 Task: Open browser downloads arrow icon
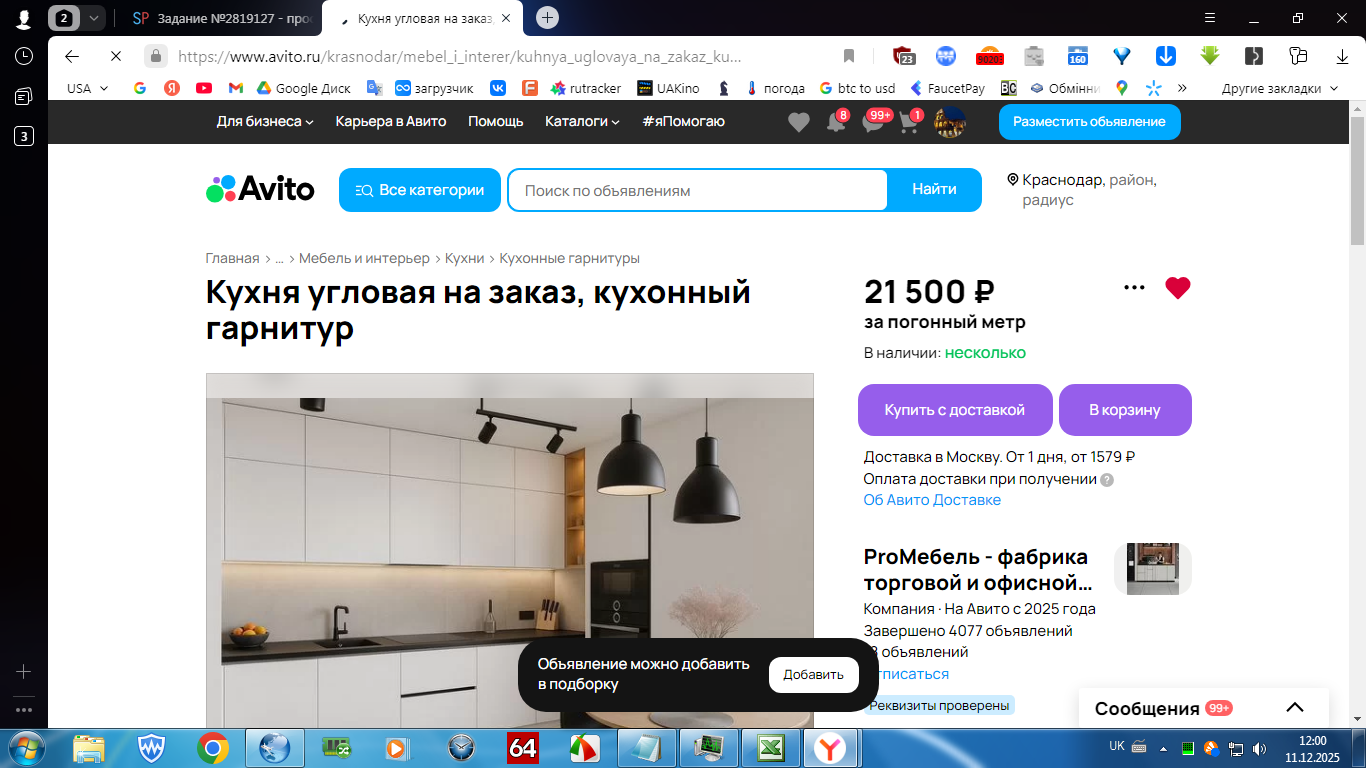click(1342, 56)
